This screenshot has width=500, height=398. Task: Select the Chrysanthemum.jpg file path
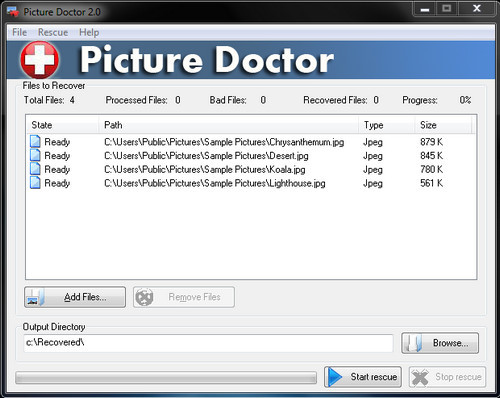point(224,142)
